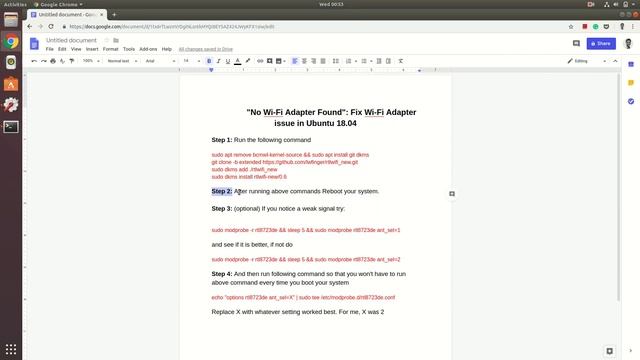Viewport: 640px width, 360px height.
Task: Open Show Applications grid in dock
Action: click(11, 349)
